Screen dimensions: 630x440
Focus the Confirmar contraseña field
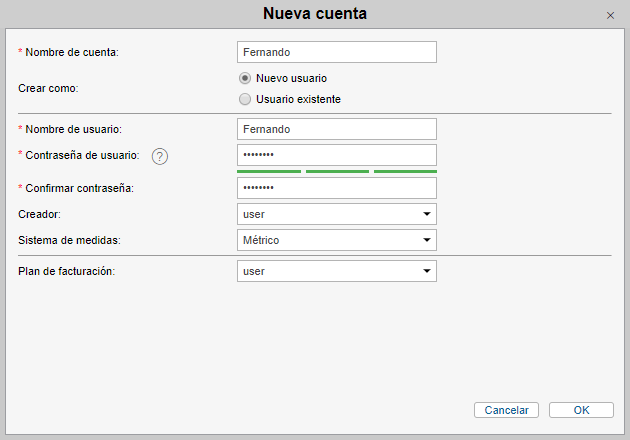pos(337,188)
